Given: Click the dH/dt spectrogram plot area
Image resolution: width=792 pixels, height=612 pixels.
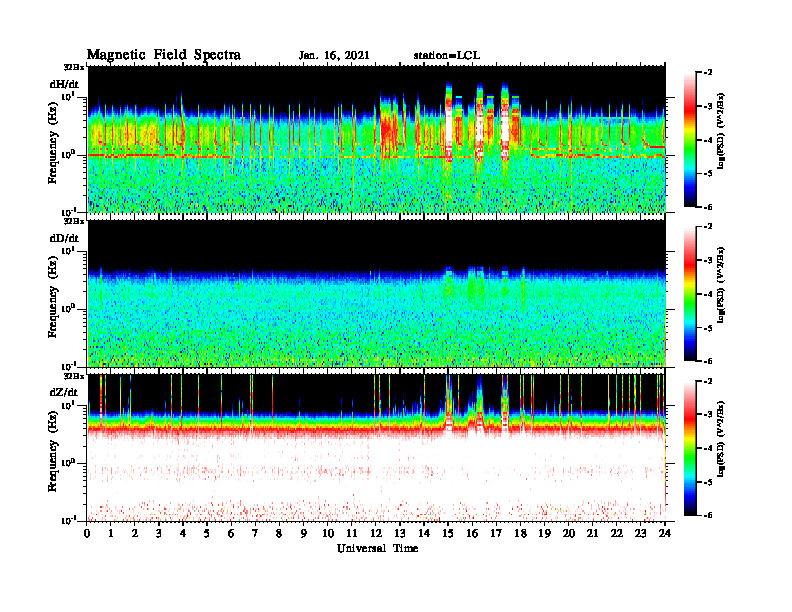Looking at the screenshot, I should 376,139.
